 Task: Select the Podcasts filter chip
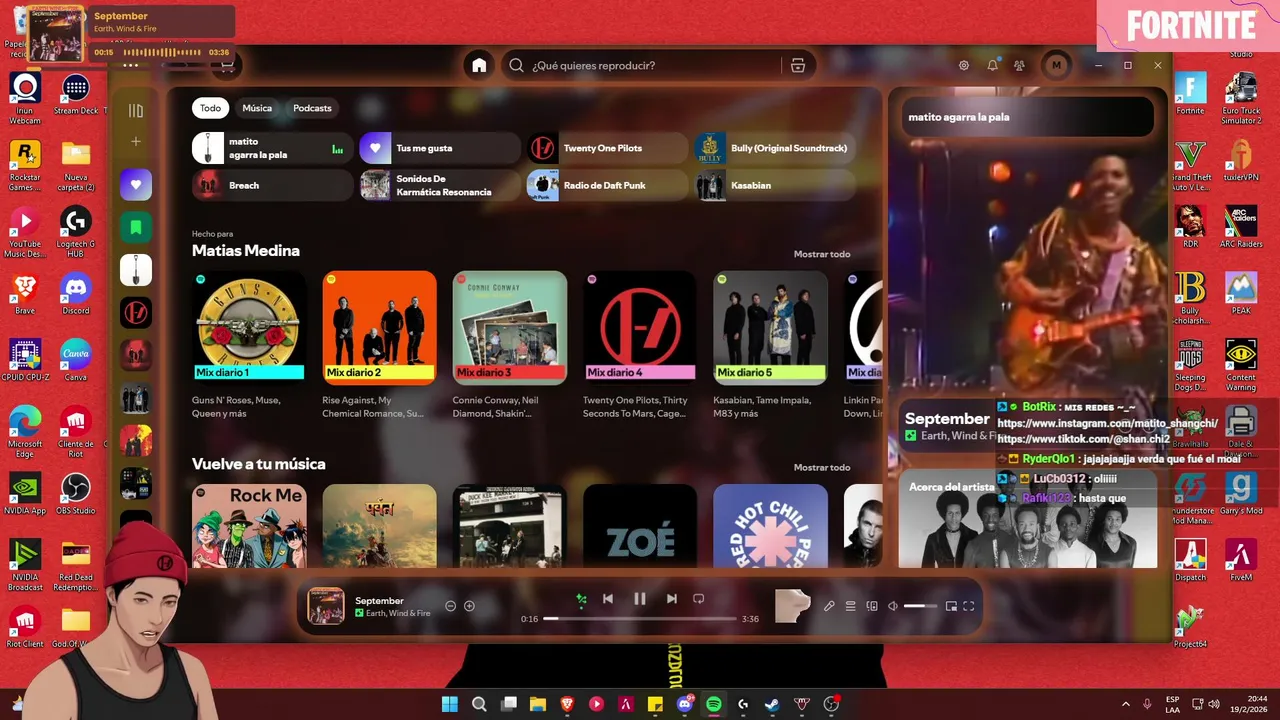click(x=312, y=108)
